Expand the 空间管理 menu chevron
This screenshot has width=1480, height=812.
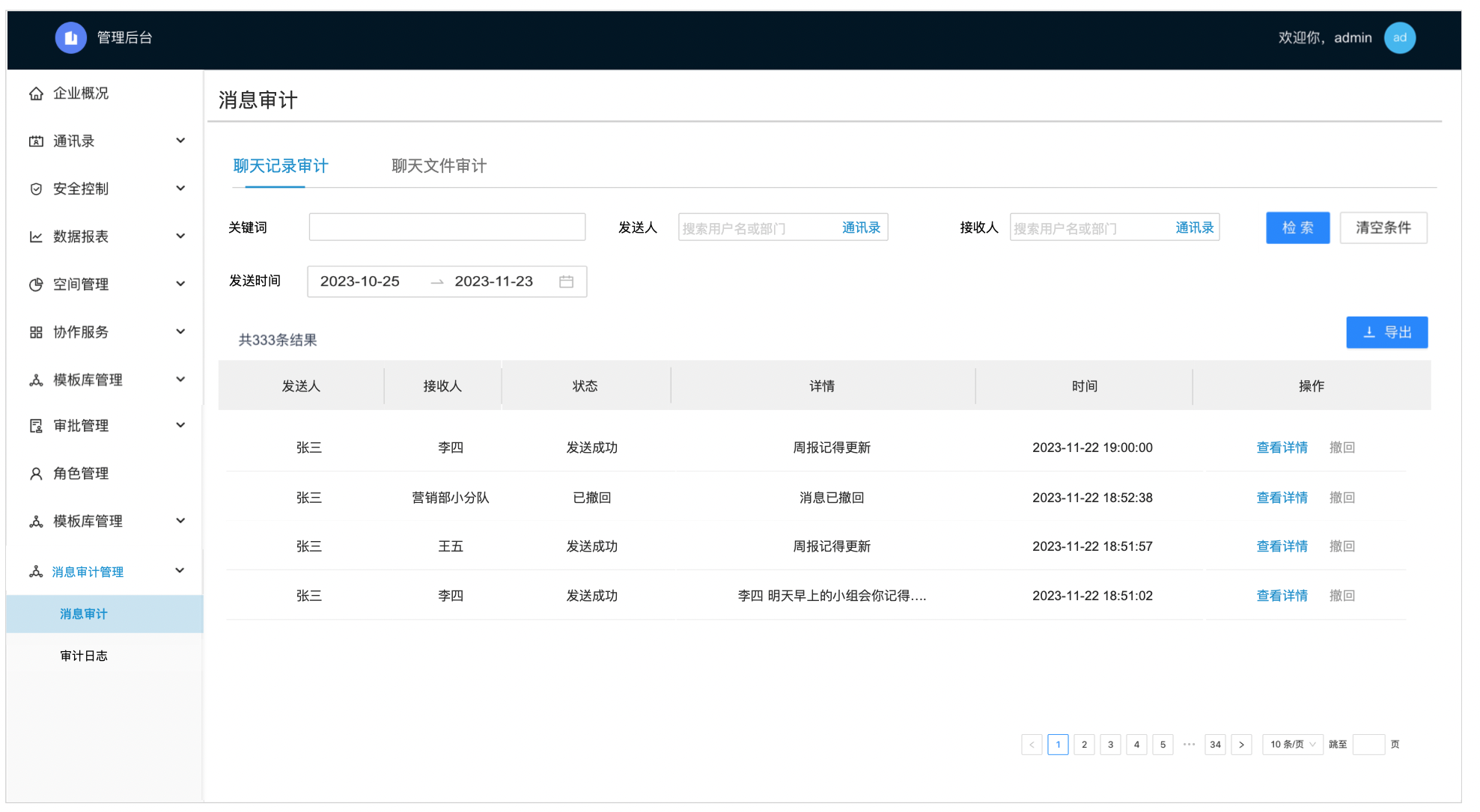(x=180, y=284)
